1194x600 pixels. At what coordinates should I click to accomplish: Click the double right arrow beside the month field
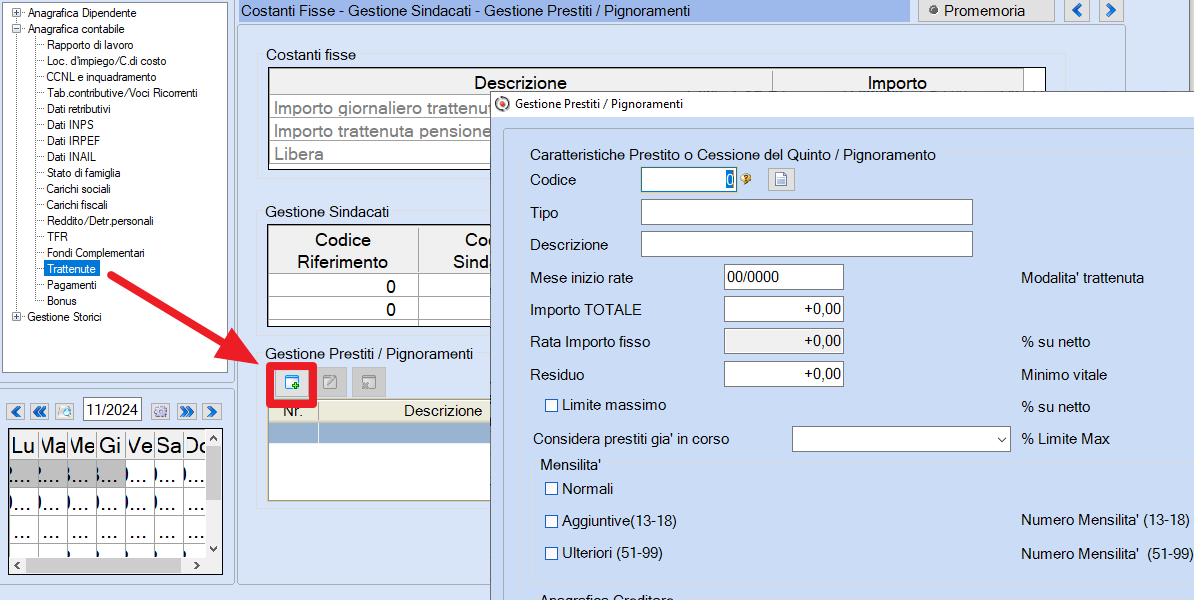(x=187, y=411)
